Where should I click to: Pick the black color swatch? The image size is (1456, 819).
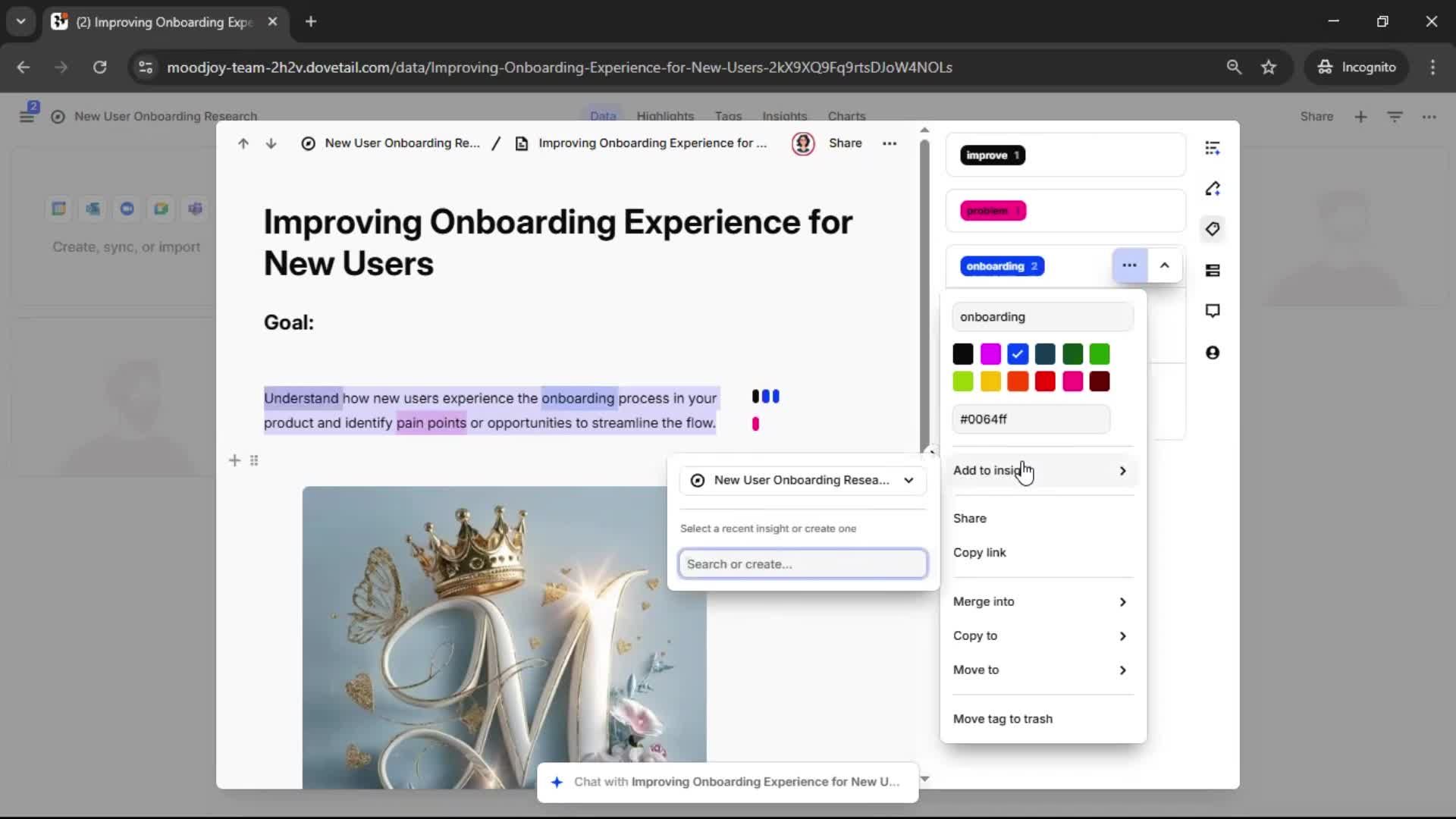point(963,354)
